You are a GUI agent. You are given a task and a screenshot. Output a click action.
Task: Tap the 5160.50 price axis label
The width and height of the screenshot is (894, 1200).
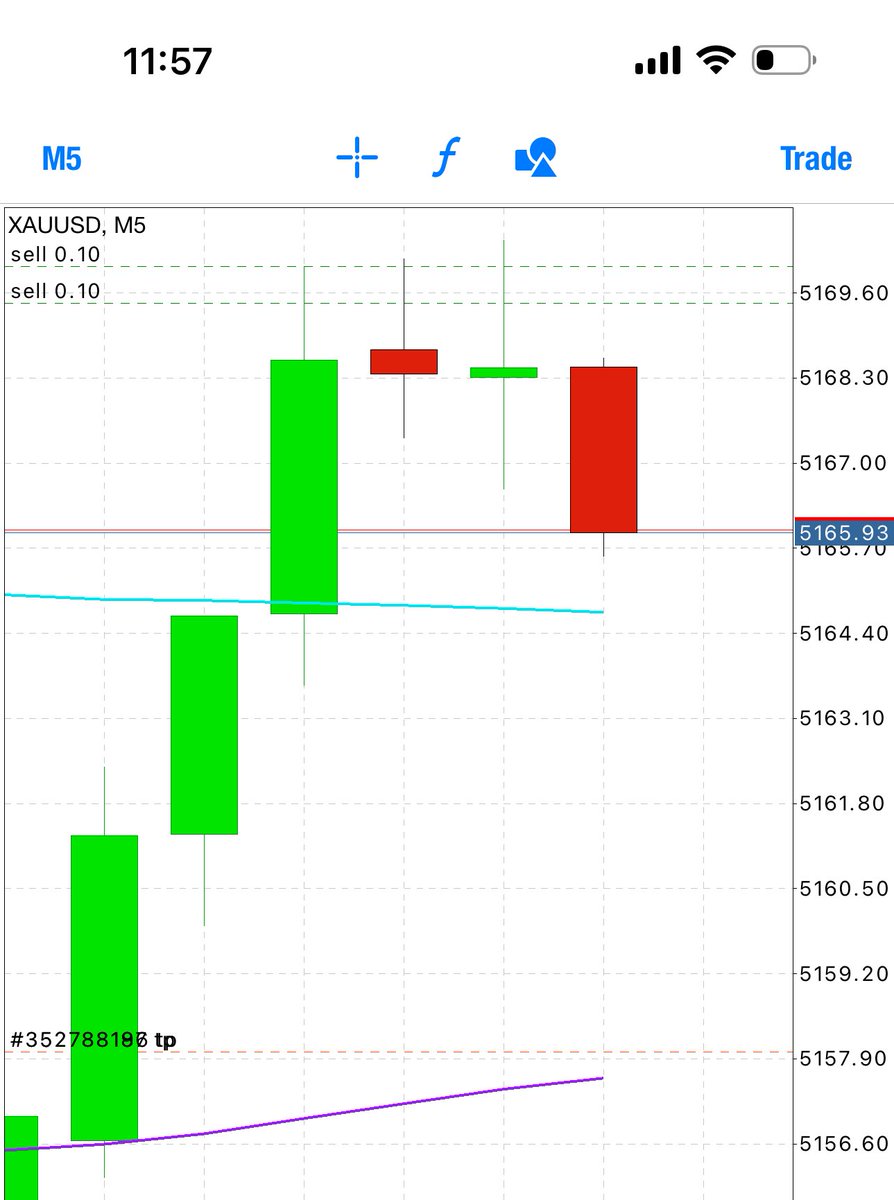(844, 888)
